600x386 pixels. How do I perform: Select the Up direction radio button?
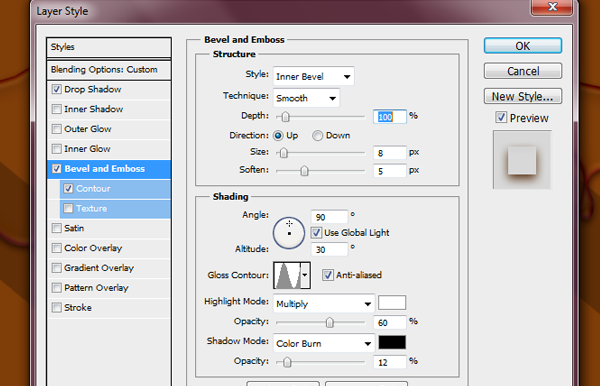coord(278,135)
